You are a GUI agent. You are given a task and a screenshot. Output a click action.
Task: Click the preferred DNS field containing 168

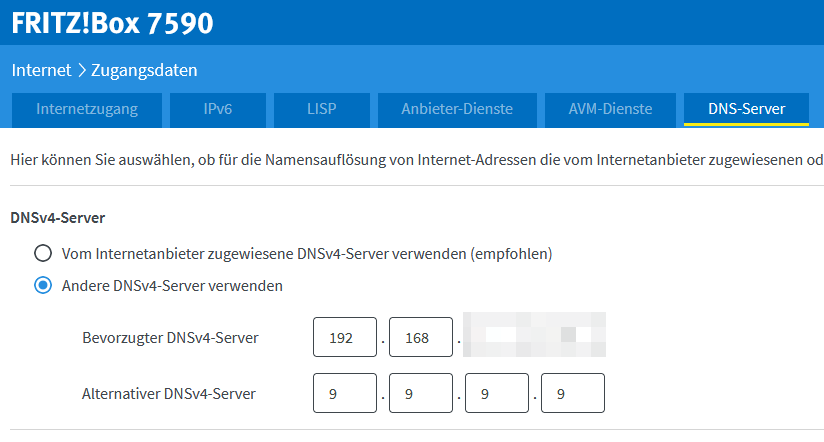tap(421, 337)
